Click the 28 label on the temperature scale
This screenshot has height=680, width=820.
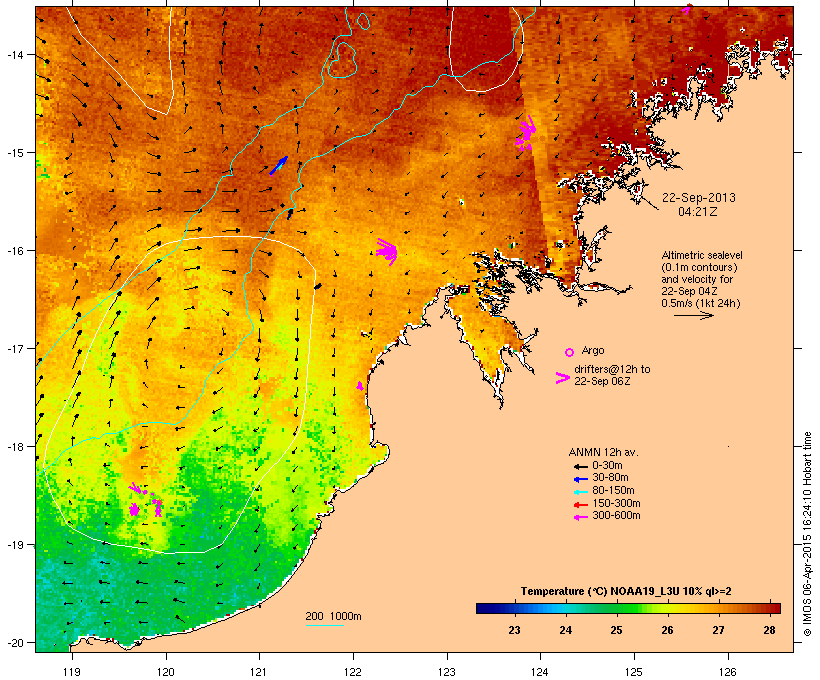click(x=769, y=630)
